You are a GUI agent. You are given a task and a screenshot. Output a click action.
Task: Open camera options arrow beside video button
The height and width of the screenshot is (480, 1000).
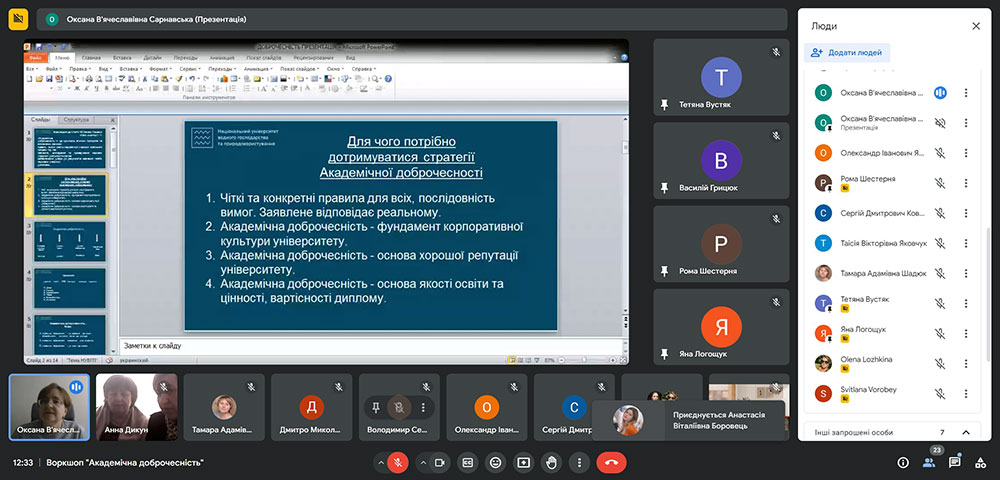422,463
